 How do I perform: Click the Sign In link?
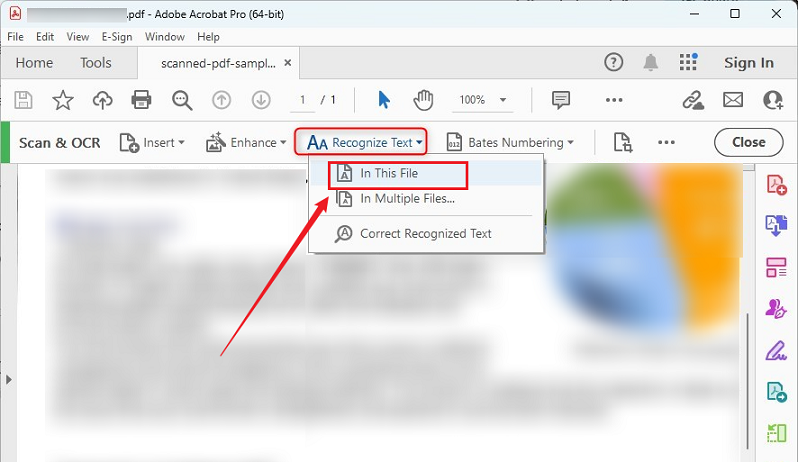(x=749, y=63)
